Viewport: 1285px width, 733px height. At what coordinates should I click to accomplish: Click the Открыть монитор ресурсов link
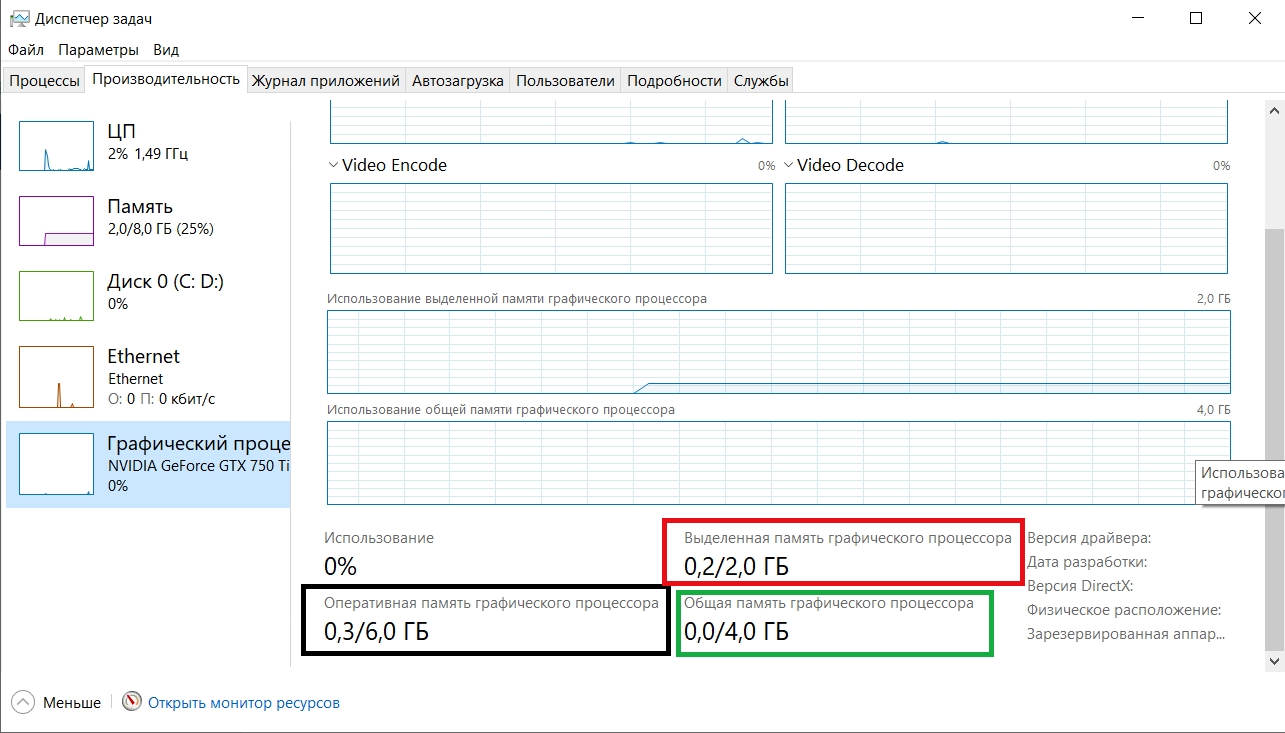pos(244,703)
